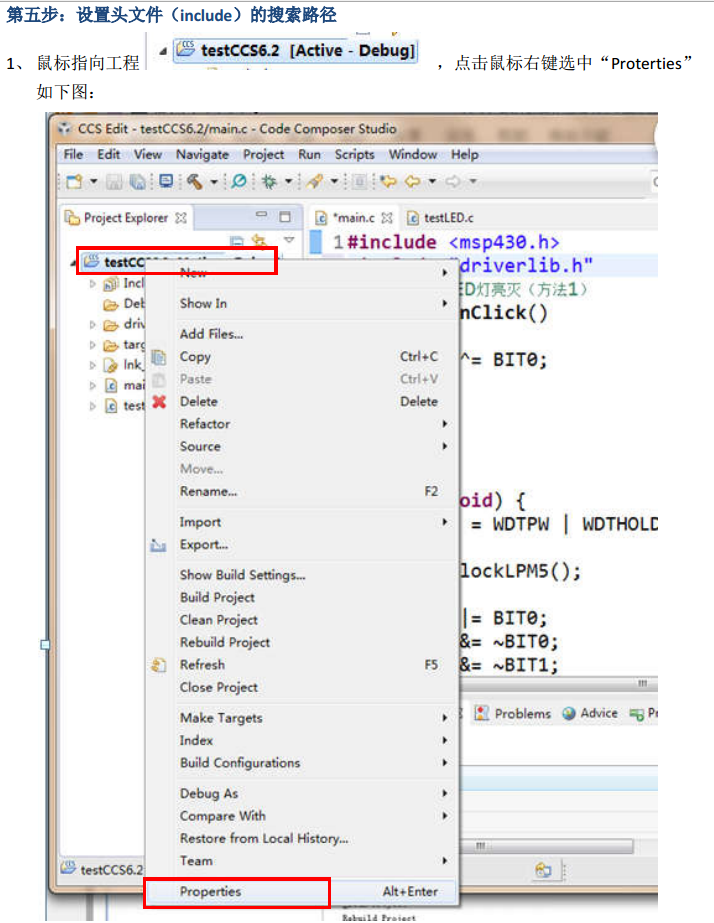Close the *main.c editor tab
Screen dimensions: 714x923
pos(387,218)
